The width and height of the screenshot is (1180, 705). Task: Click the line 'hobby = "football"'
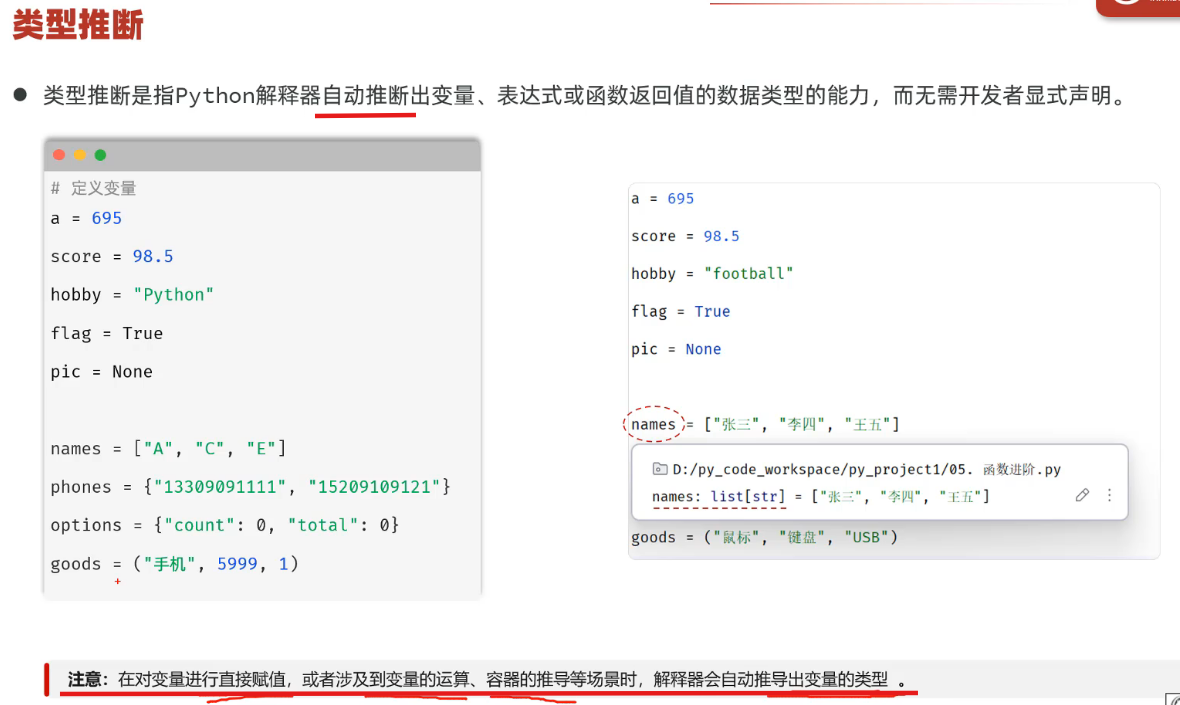pyautogui.click(x=712, y=274)
